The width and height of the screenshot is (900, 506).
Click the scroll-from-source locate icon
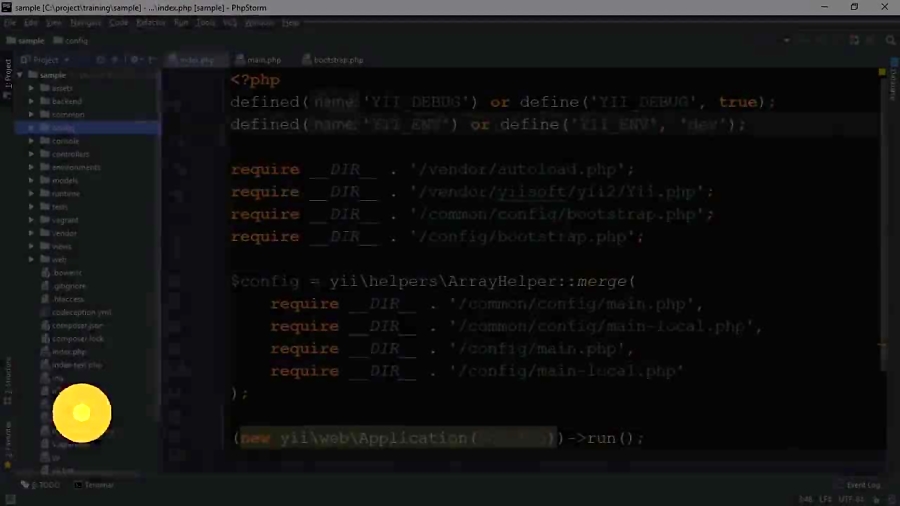pyautogui.click(x=101, y=60)
